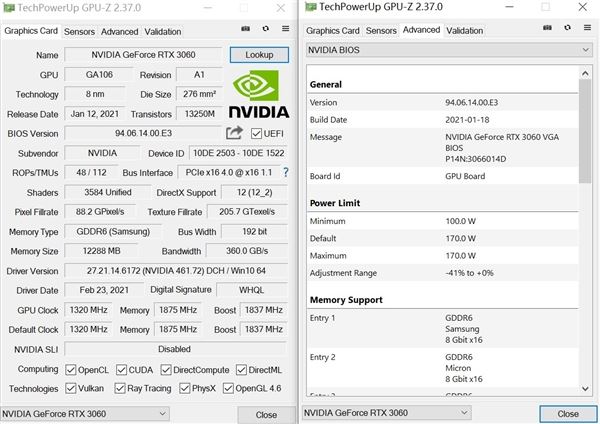
Task: Click the Release Date field Jan 12, 2021
Action: pyautogui.click(x=95, y=114)
